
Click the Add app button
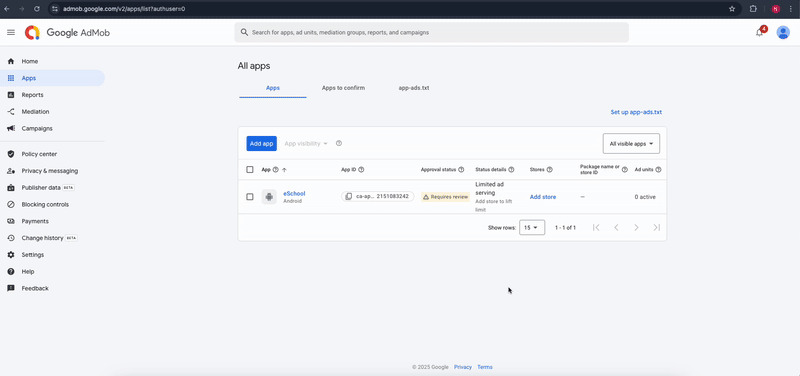(x=262, y=143)
